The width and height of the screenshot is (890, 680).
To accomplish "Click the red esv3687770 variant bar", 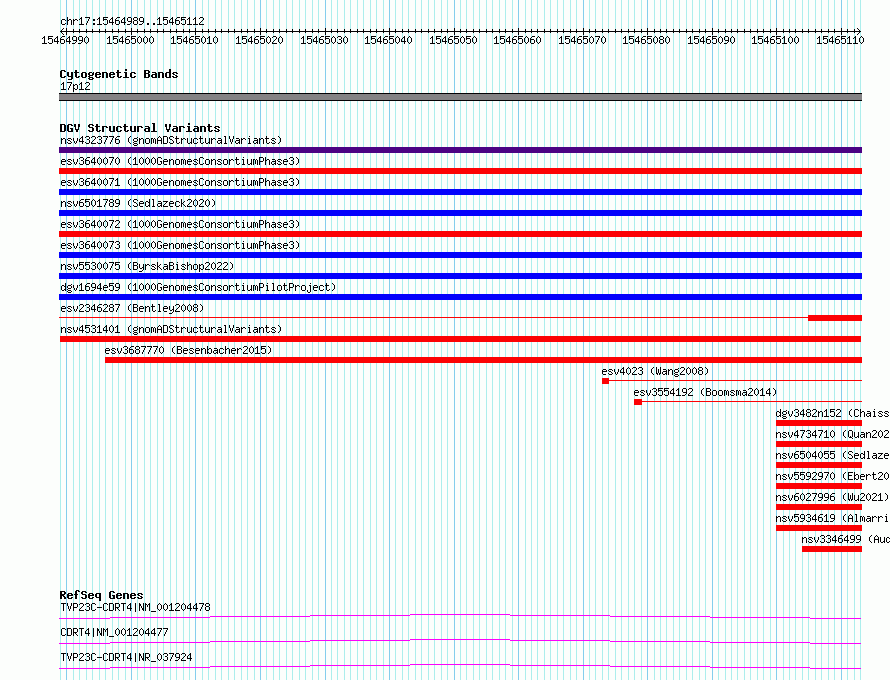I will (x=484, y=360).
